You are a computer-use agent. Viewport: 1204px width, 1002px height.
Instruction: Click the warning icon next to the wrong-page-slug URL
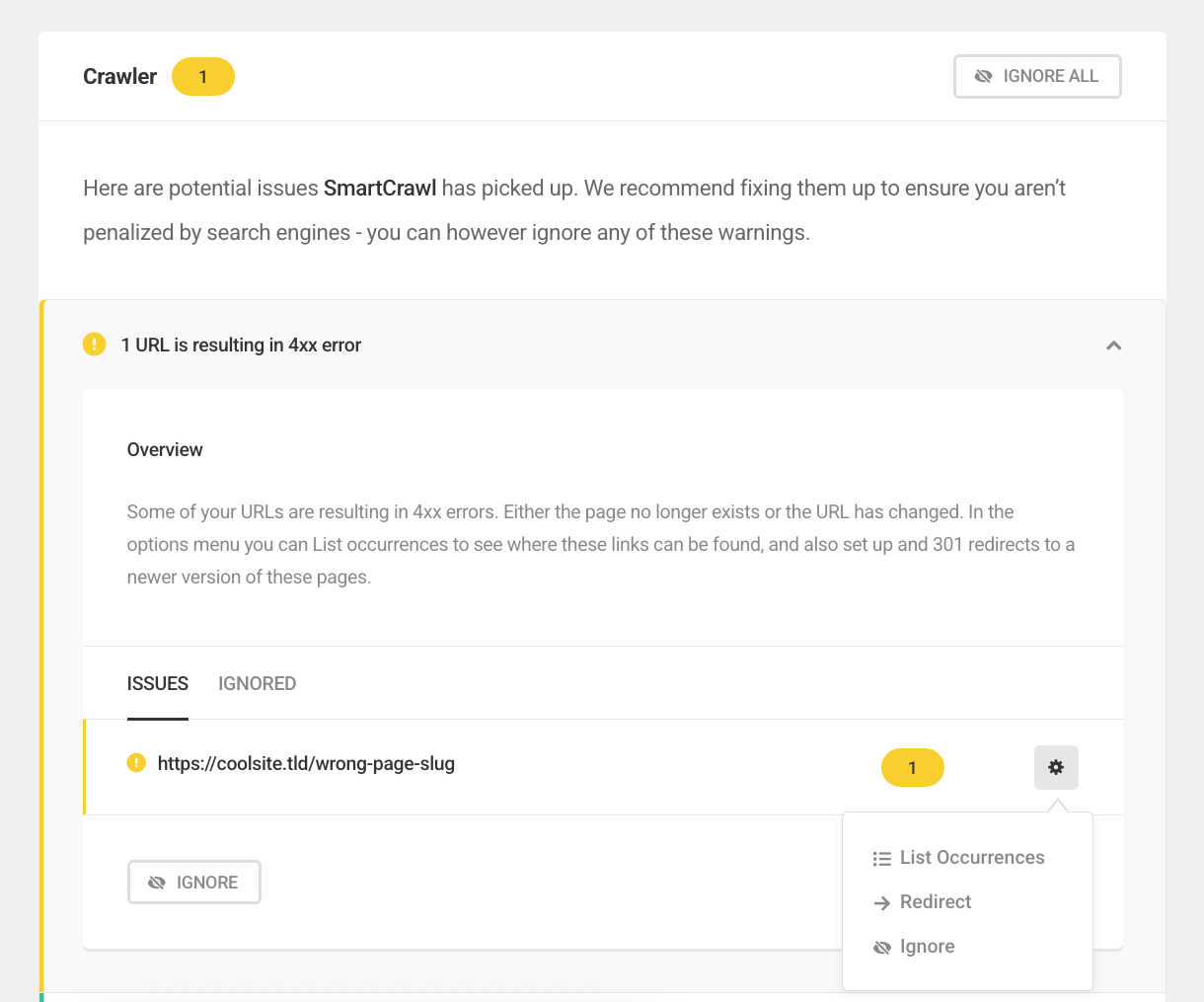(137, 763)
